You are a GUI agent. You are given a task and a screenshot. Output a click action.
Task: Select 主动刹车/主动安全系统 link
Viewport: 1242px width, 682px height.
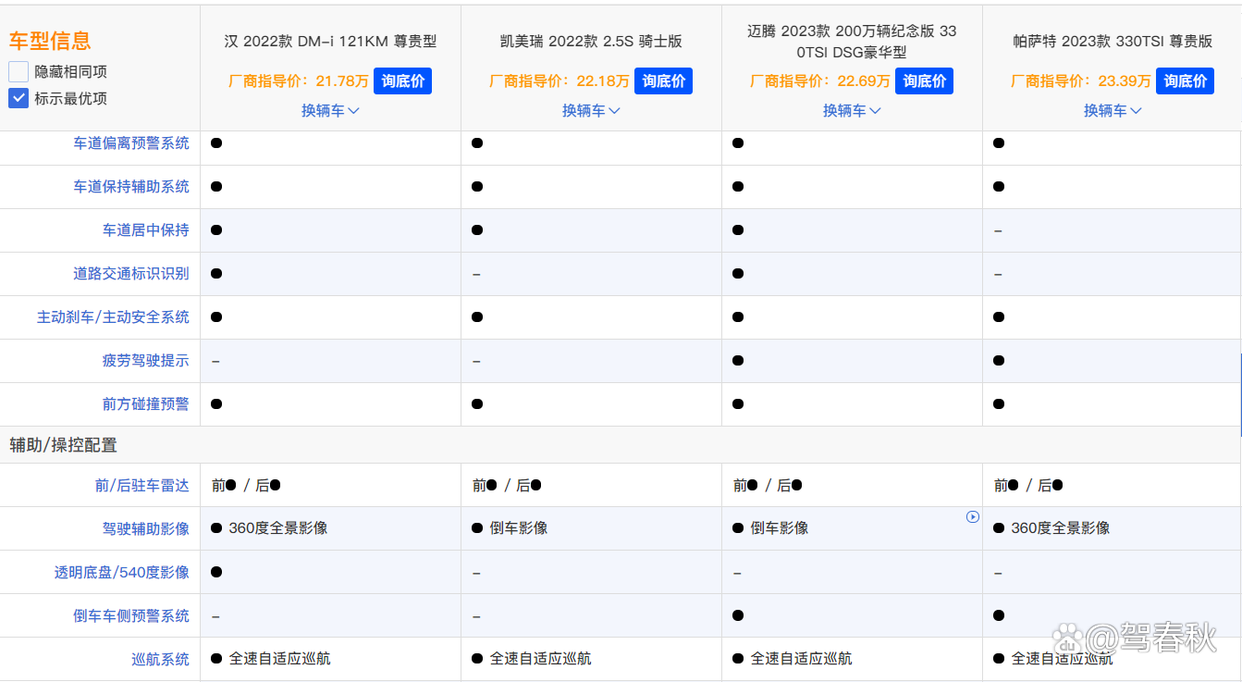[x=113, y=317]
